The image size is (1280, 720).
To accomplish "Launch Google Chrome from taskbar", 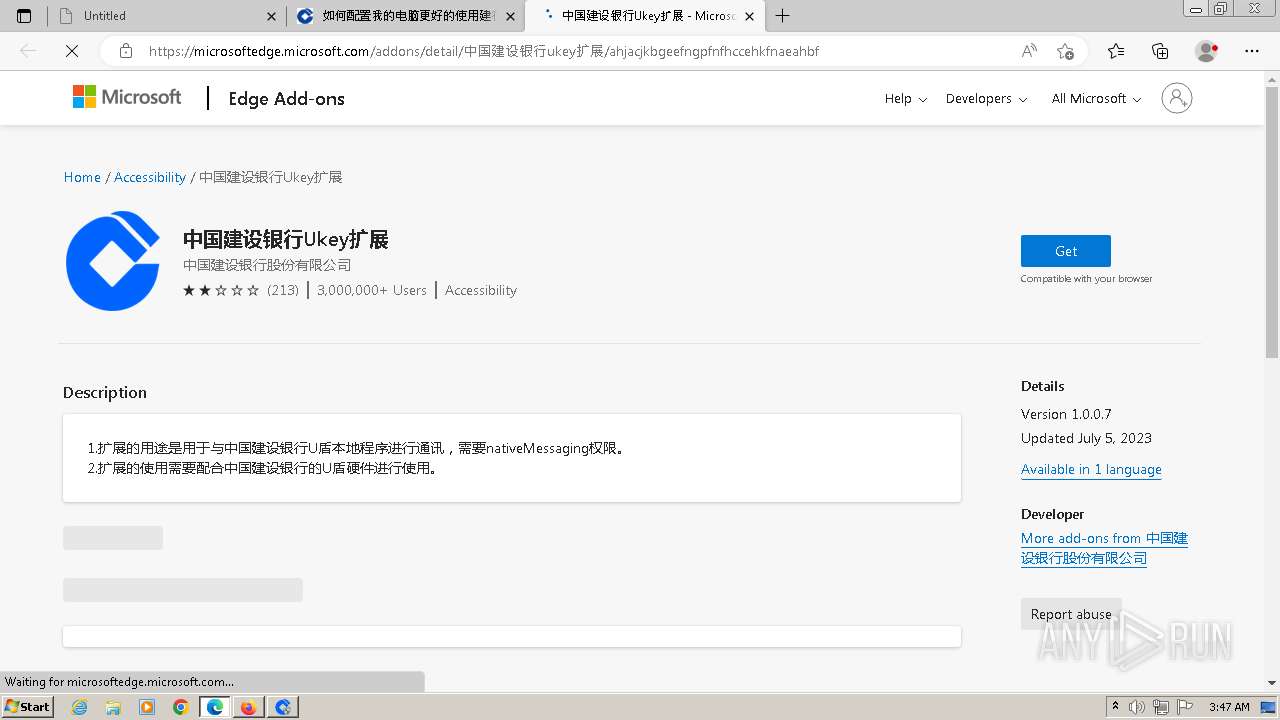I will click(x=181, y=707).
